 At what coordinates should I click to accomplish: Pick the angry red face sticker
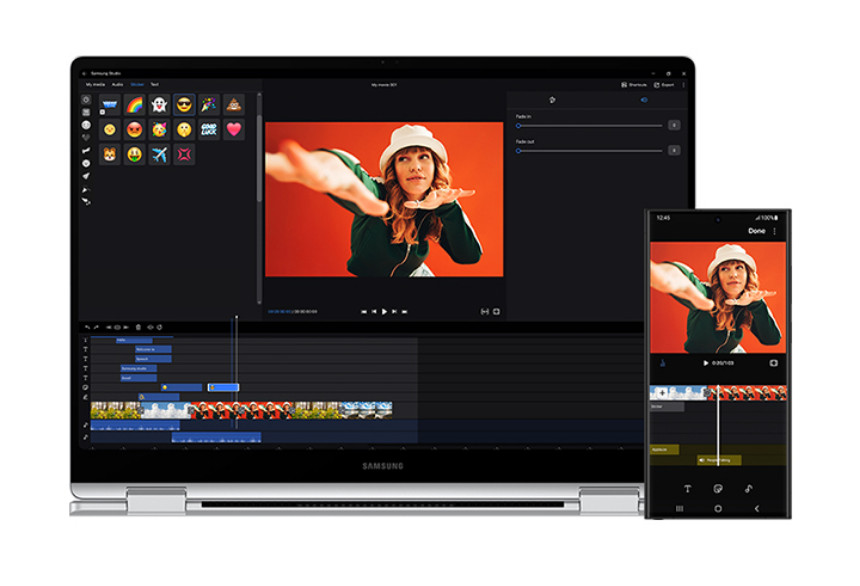pos(134,129)
